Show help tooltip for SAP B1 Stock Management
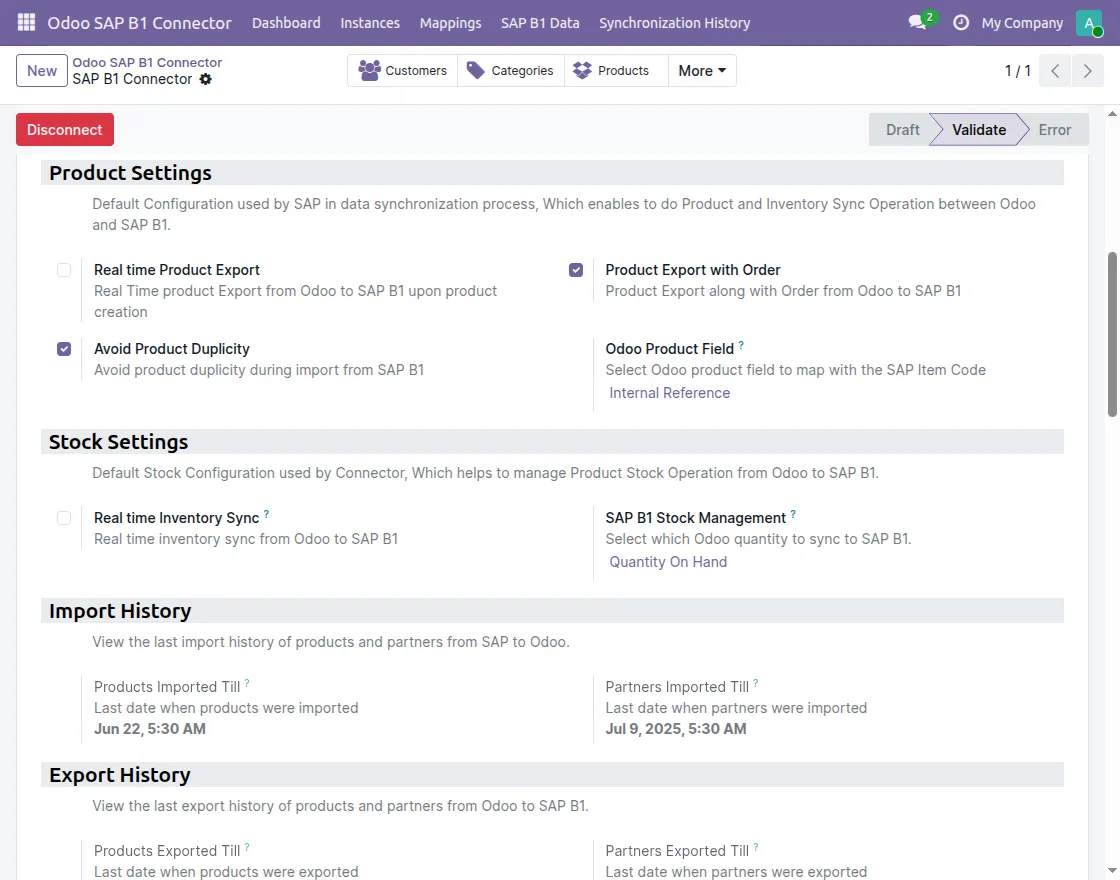This screenshot has width=1120, height=880. pyautogui.click(x=793, y=514)
